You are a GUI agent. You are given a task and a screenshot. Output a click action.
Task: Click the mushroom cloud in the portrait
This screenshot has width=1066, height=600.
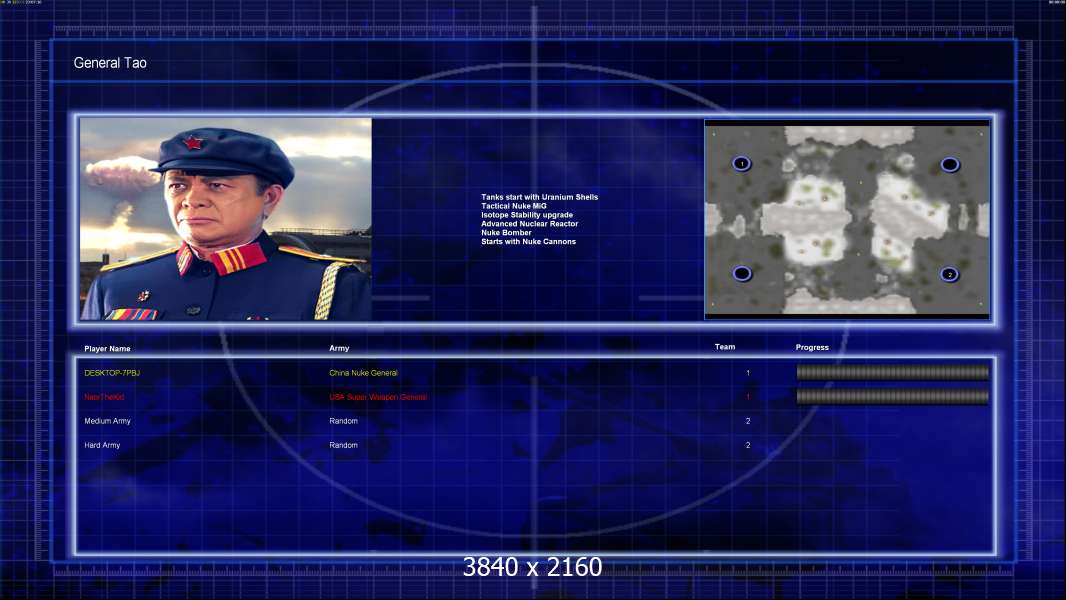pos(121,175)
